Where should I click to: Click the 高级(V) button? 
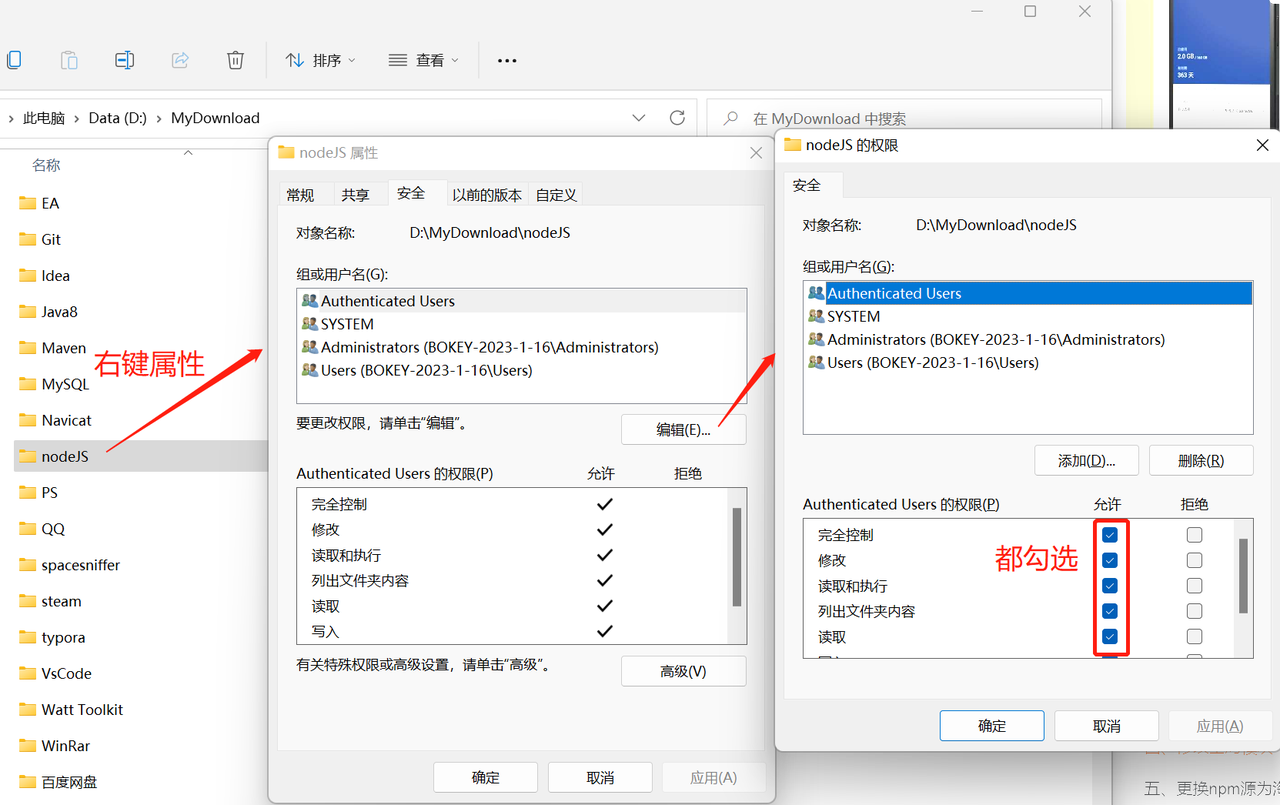tap(683, 671)
